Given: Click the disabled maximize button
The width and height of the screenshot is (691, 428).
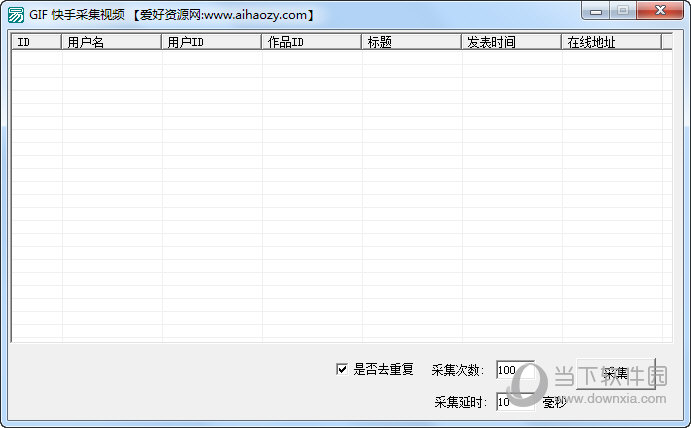Looking at the screenshot, I should [x=623, y=11].
